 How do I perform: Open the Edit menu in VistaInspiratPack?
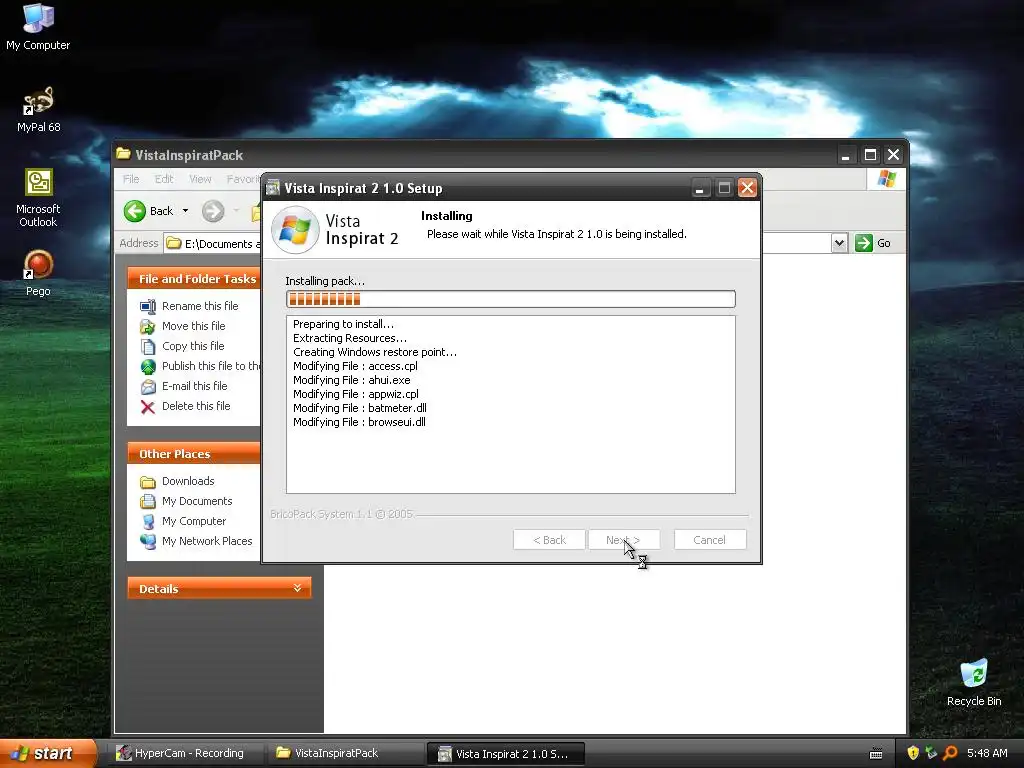(x=164, y=179)
